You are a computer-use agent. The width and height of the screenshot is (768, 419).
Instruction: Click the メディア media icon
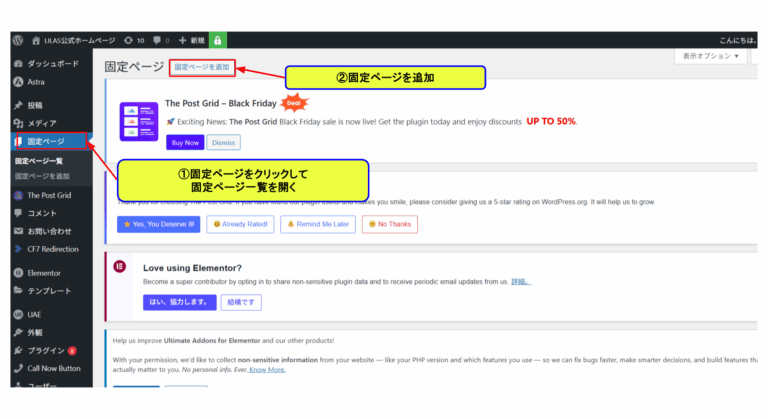[x=19, y=123]
